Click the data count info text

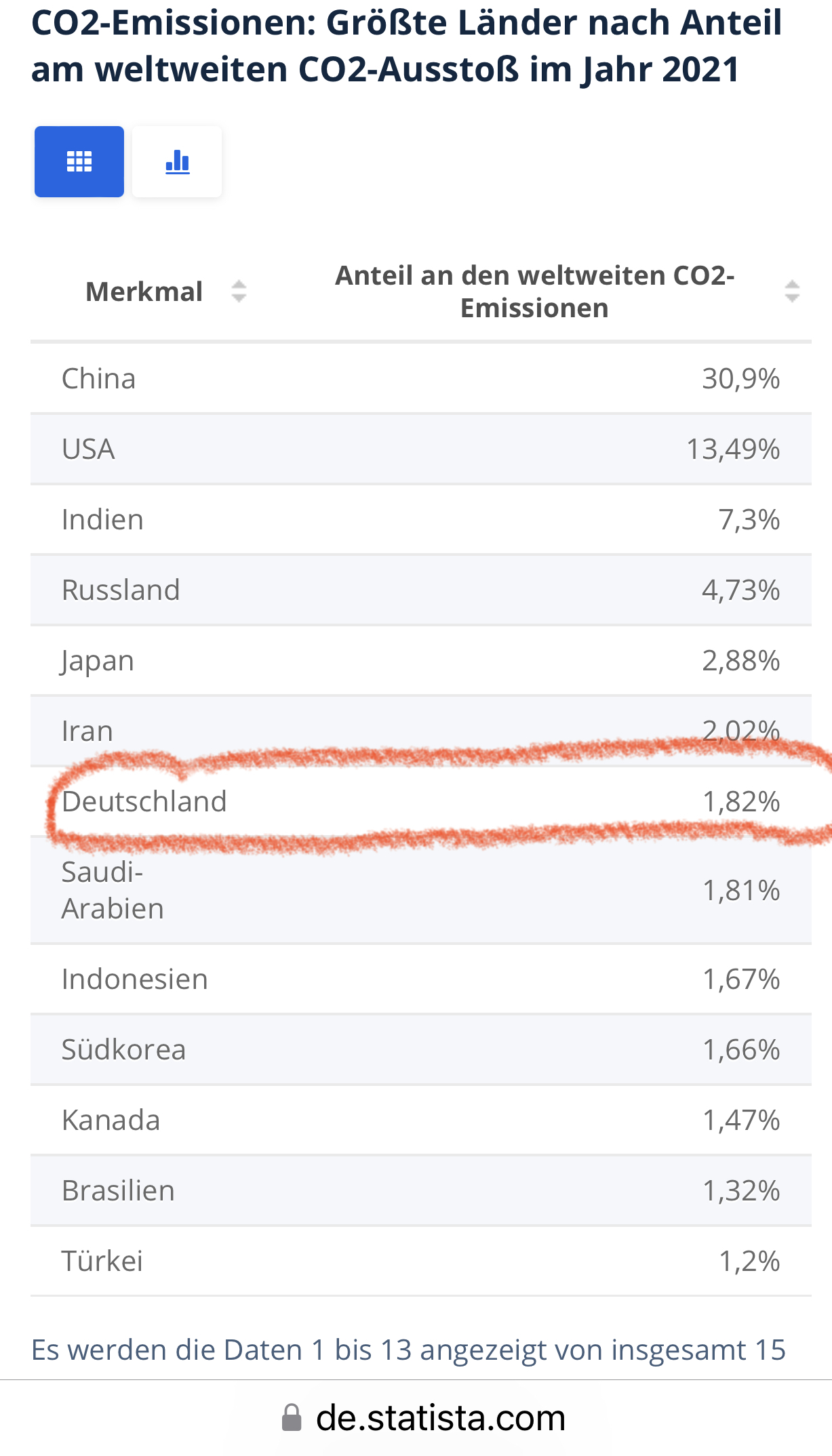pos(408,1350)
